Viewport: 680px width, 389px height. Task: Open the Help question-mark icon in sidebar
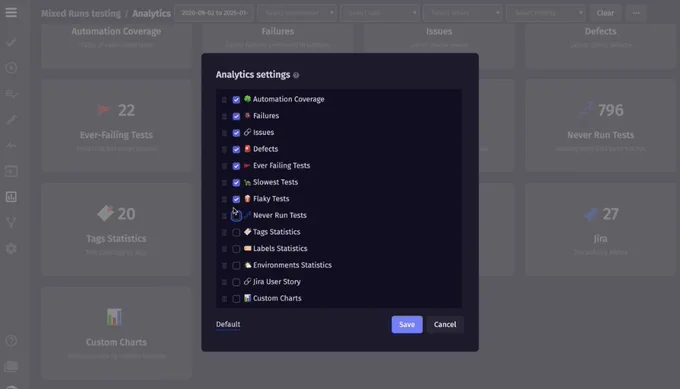(11, 341)
